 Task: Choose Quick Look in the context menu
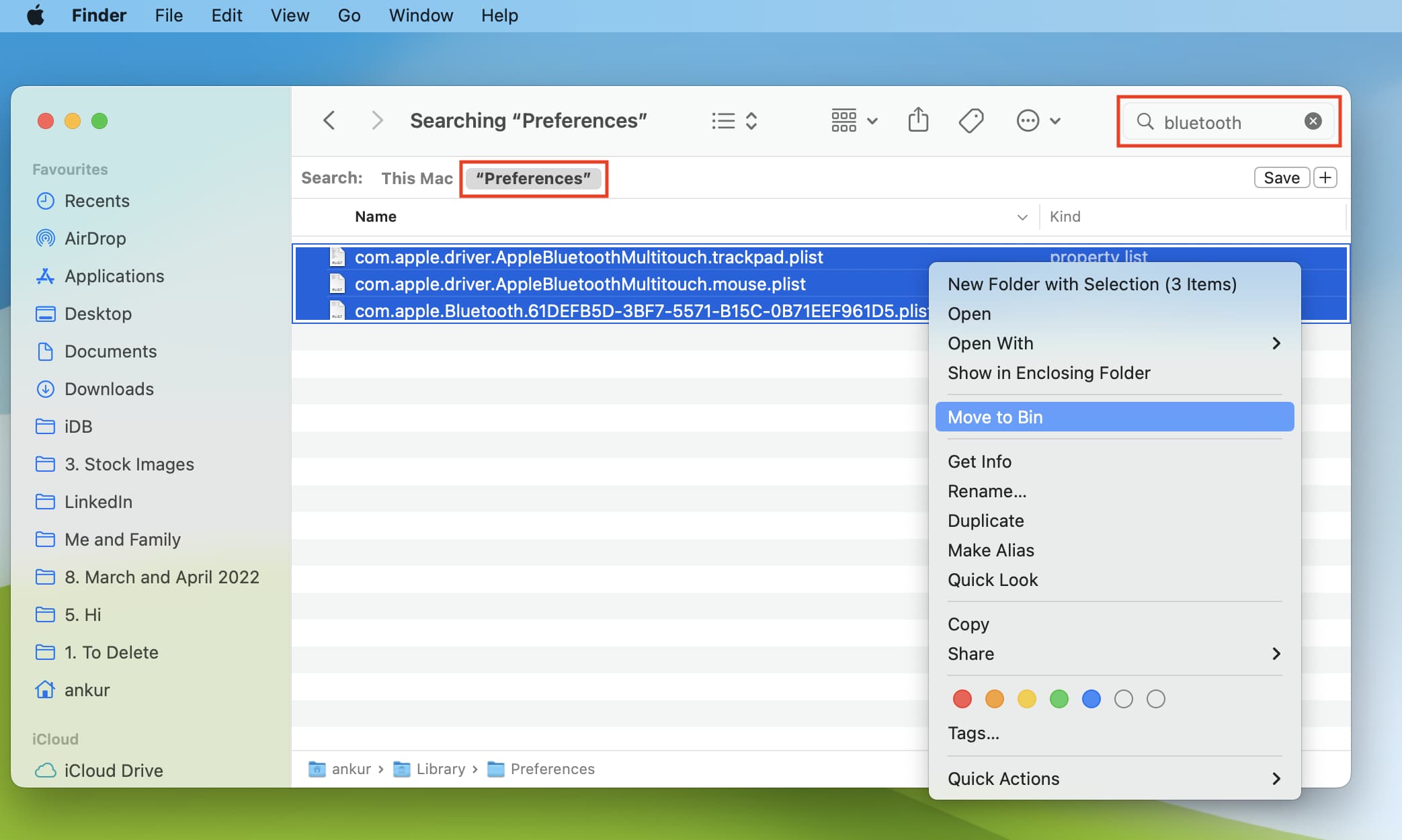[x=1114, y=580]
